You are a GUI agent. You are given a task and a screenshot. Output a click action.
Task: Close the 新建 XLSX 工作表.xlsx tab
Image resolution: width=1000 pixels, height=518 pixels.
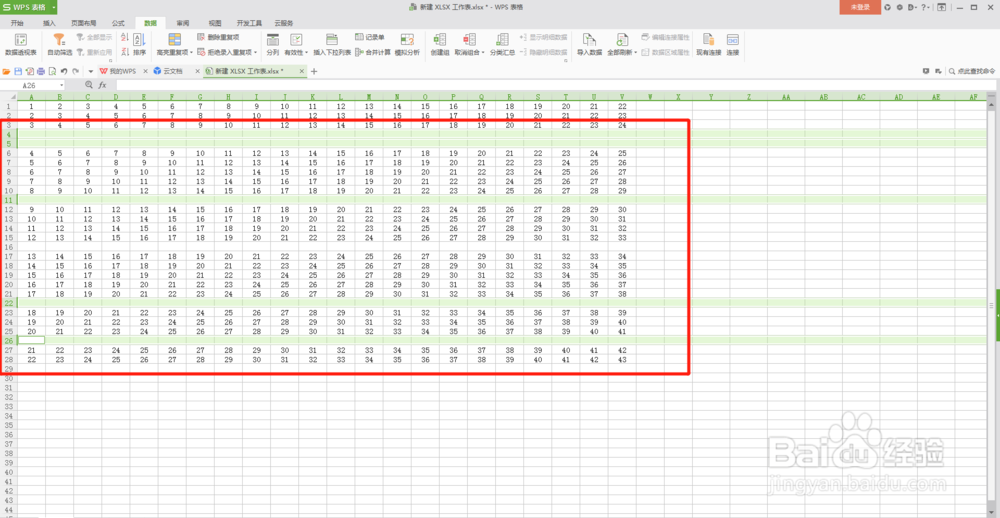(x=301, y=71)
